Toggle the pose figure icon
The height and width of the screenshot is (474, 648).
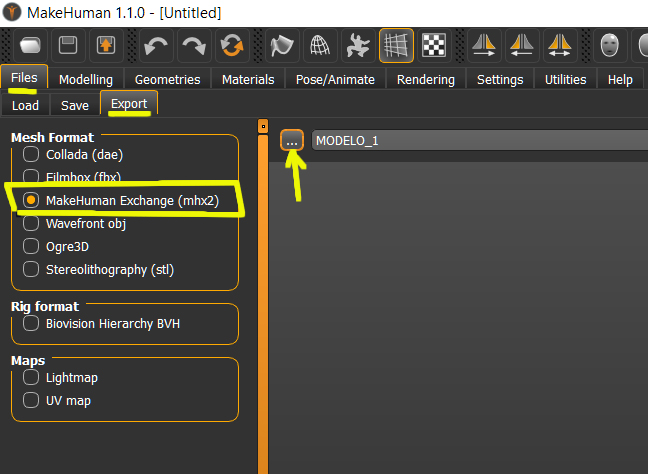(358, 45)
